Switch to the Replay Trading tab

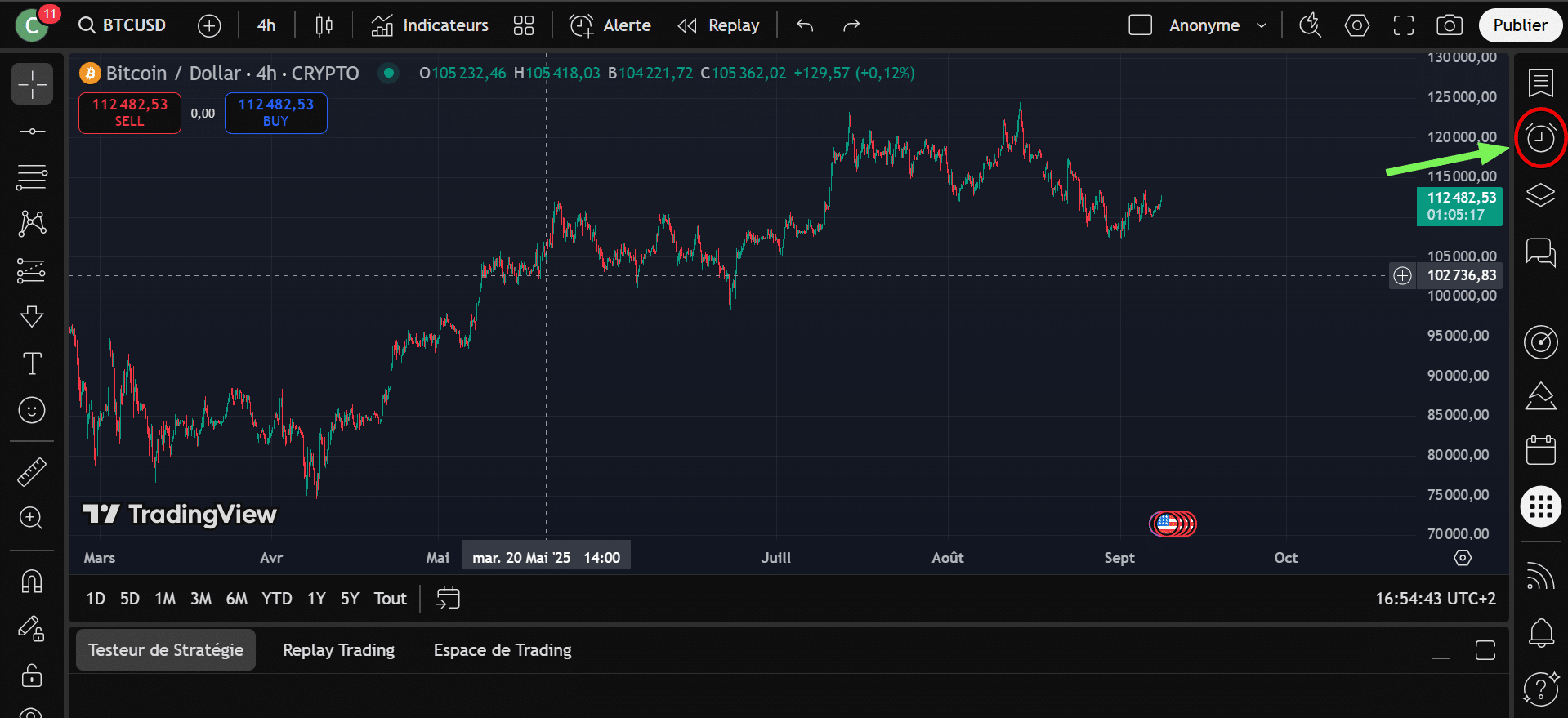pyautogui.click(x=338, y=650)
